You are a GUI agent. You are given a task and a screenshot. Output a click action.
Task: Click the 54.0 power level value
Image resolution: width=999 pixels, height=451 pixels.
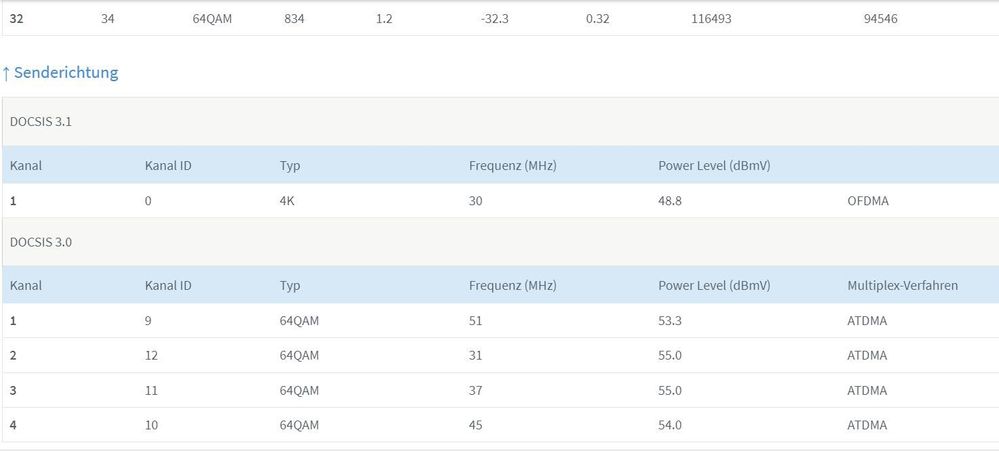[670, 425]
